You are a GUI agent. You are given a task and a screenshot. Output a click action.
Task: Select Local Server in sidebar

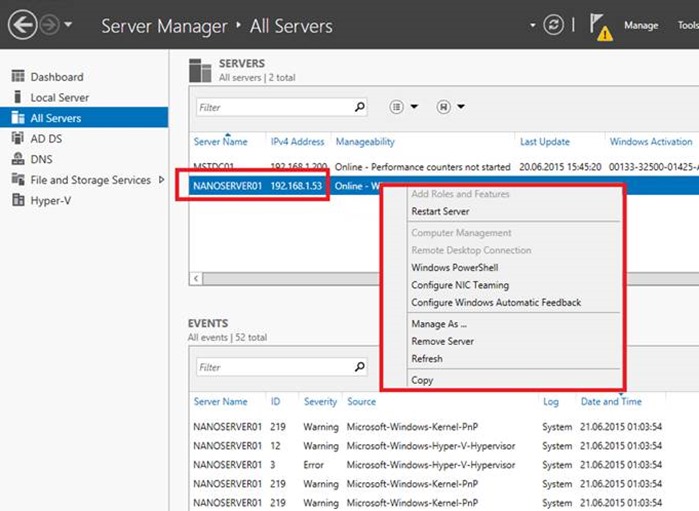point(60,97)
